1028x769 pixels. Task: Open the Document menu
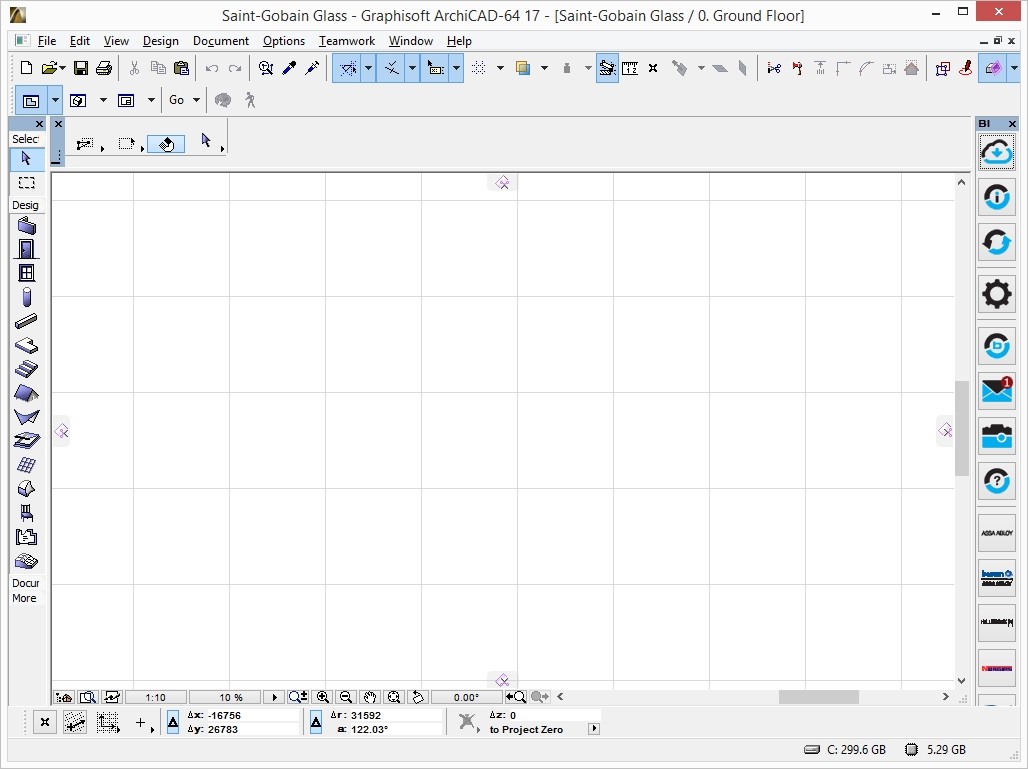(x=221, y=41)
